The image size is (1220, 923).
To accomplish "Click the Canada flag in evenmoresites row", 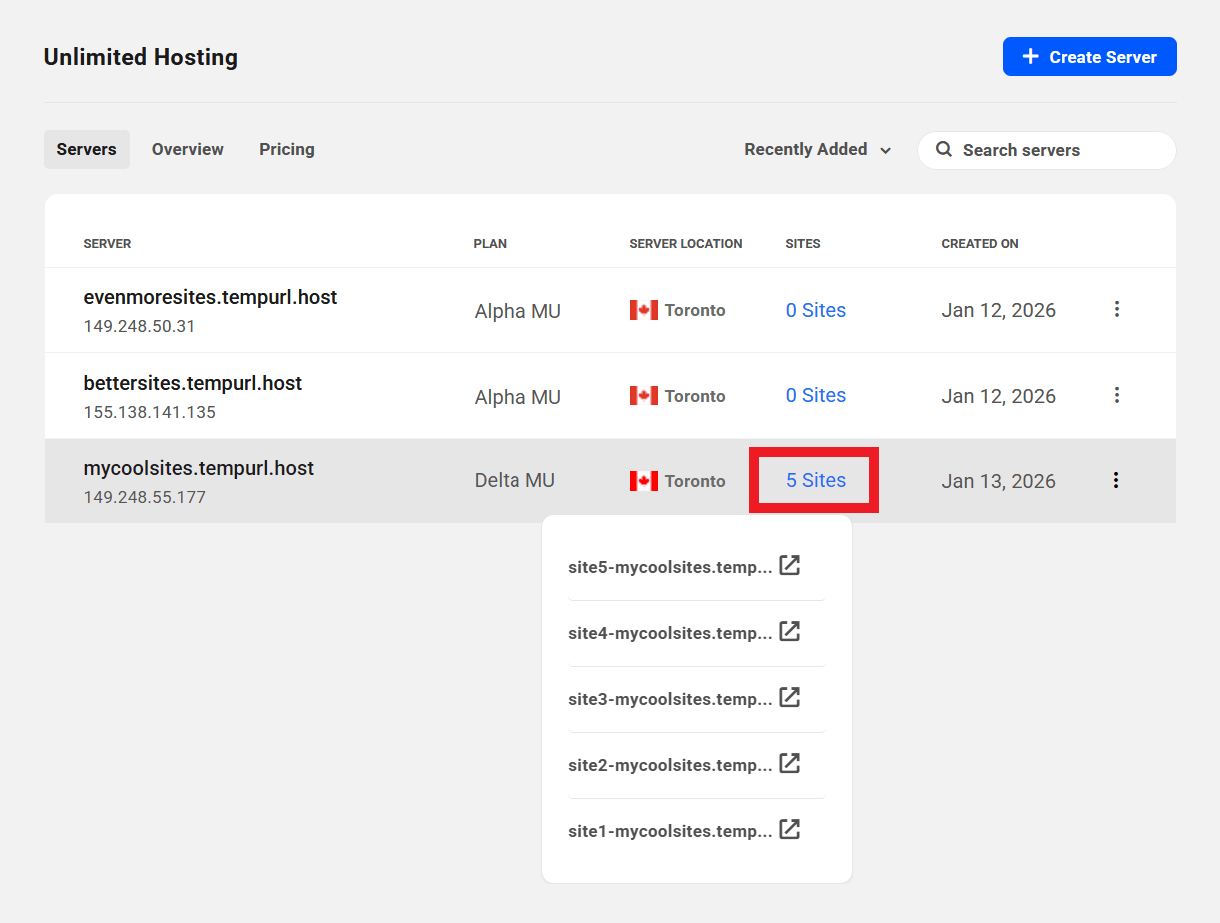I will point(644,310).
